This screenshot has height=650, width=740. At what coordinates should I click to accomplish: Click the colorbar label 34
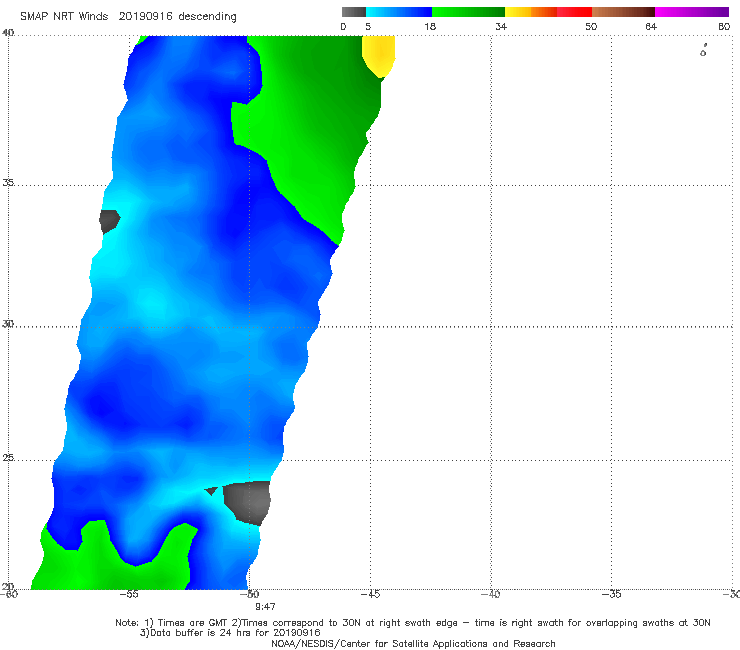(501, 26)
